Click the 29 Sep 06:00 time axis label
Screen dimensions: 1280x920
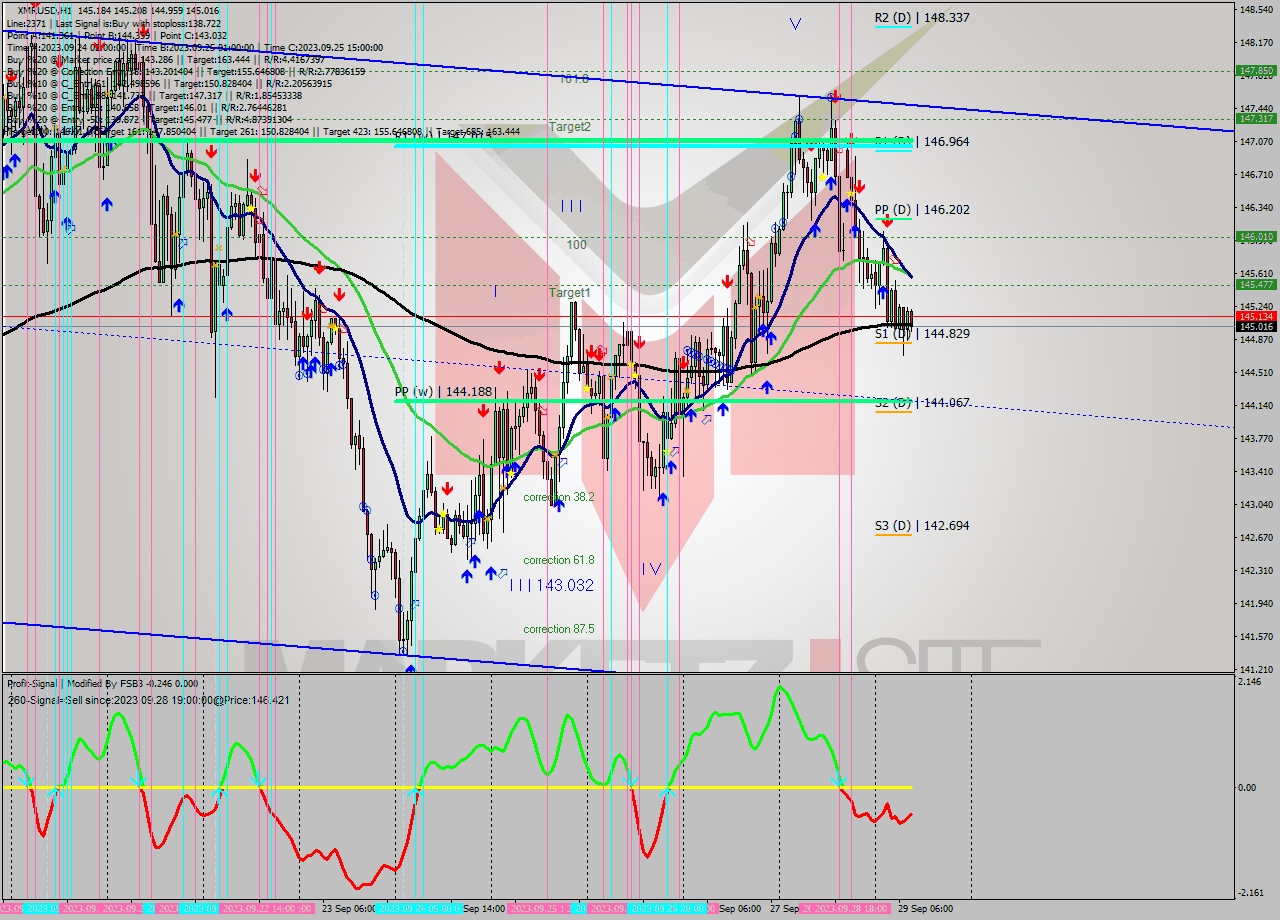coord(925,909)
